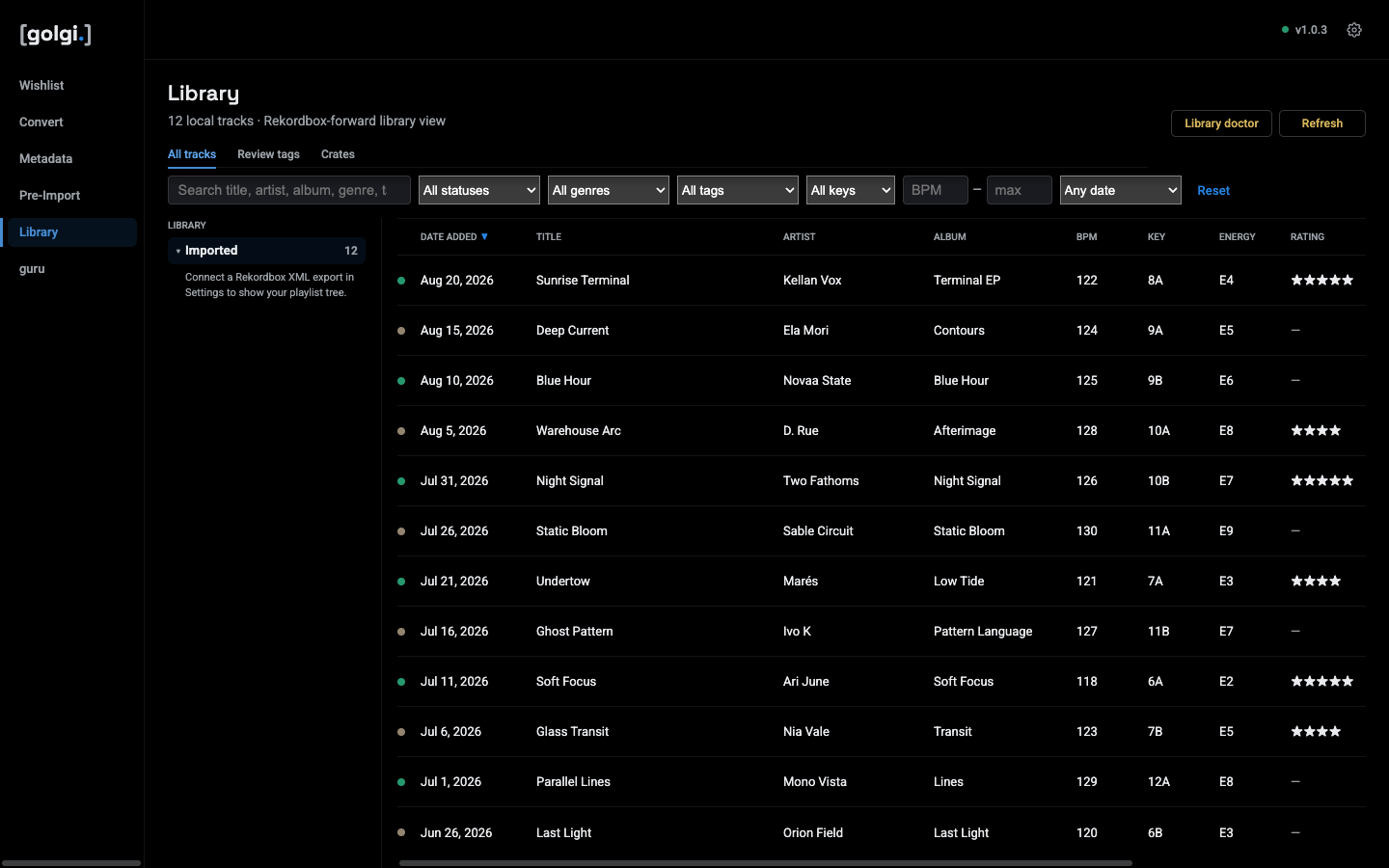The width and height of the screenshot is (1389, 868).
Task: Click the horizontal scrollbar under the track table
Action: [x=766, y=863]
